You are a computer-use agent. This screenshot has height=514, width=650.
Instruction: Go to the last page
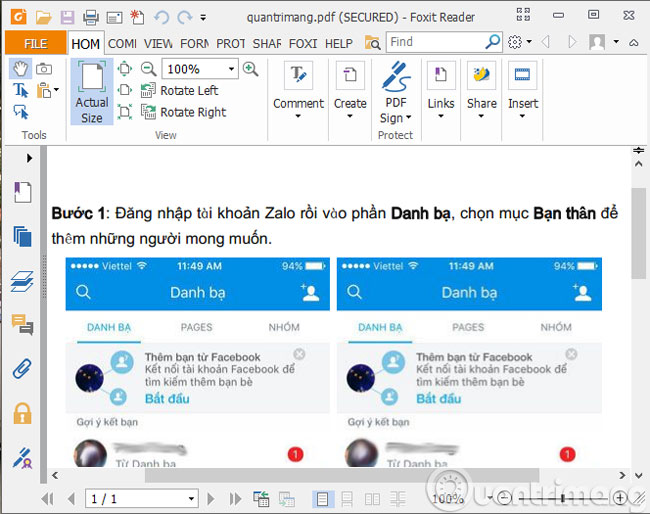(235, 498)
